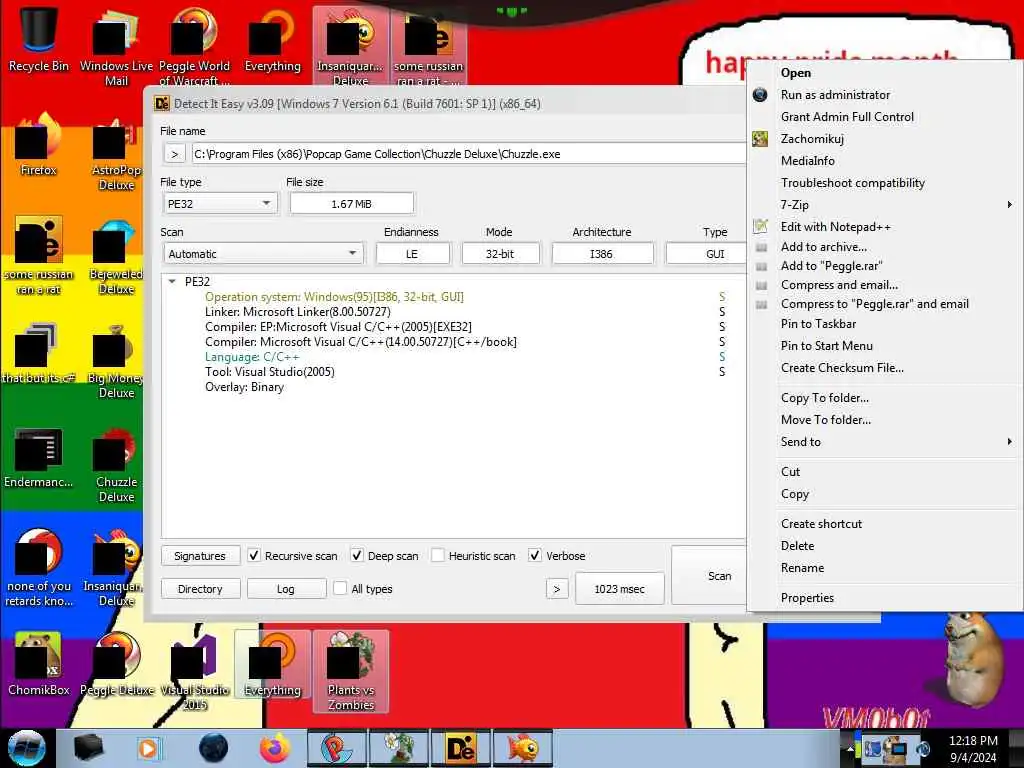Open the Log button
Viewport: 1024px width, 768px height.
(x=286, y=588)
